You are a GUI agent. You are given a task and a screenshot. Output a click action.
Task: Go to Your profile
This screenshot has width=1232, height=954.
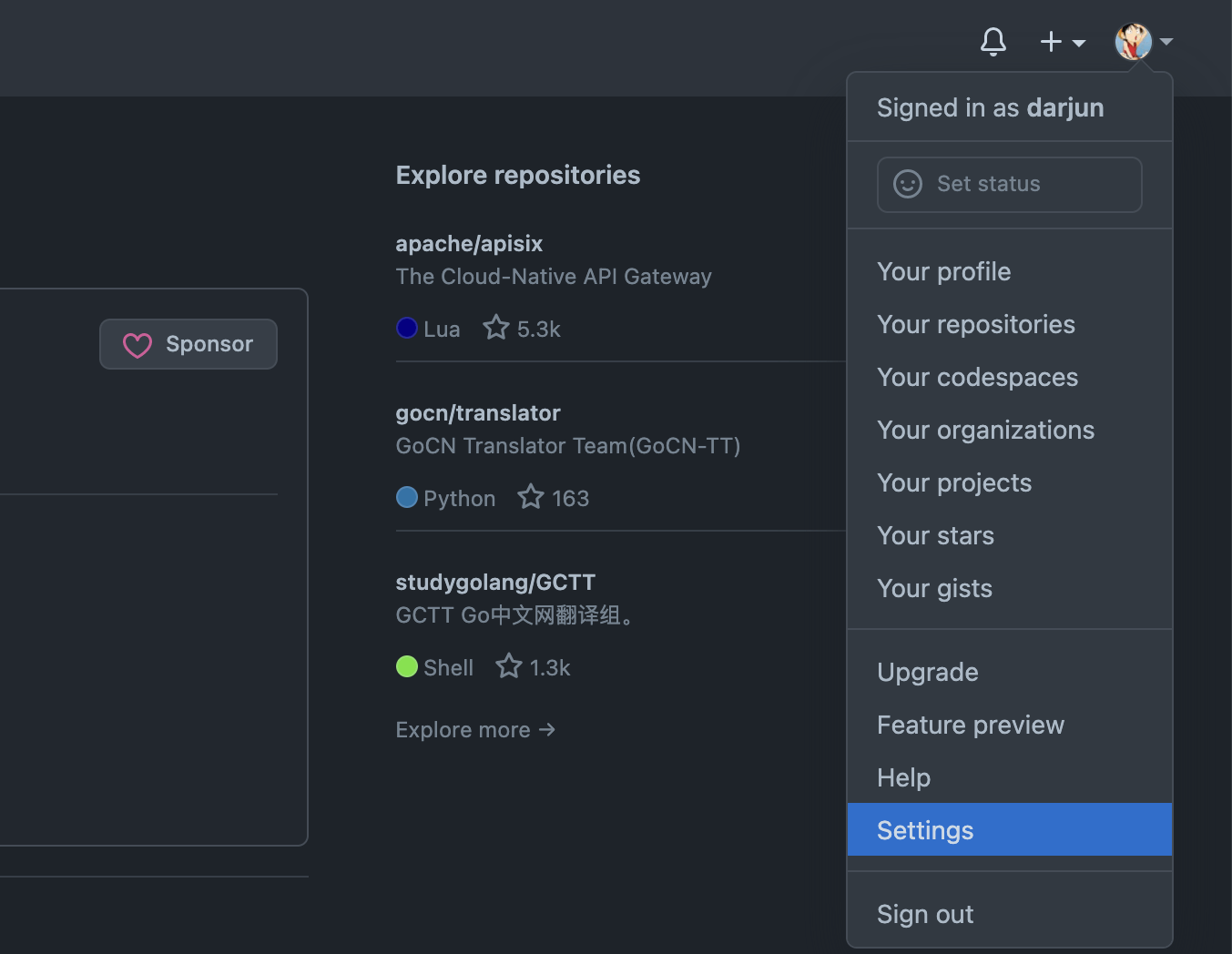point(1010,271)
